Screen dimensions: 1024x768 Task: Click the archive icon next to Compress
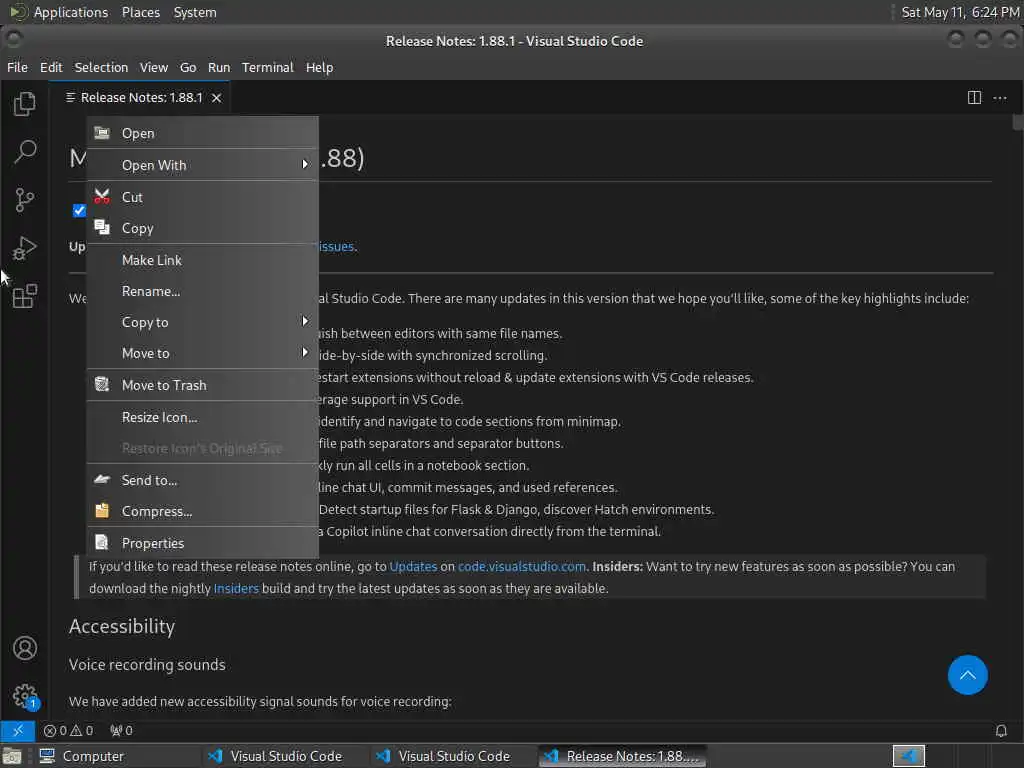click(102, 510)
